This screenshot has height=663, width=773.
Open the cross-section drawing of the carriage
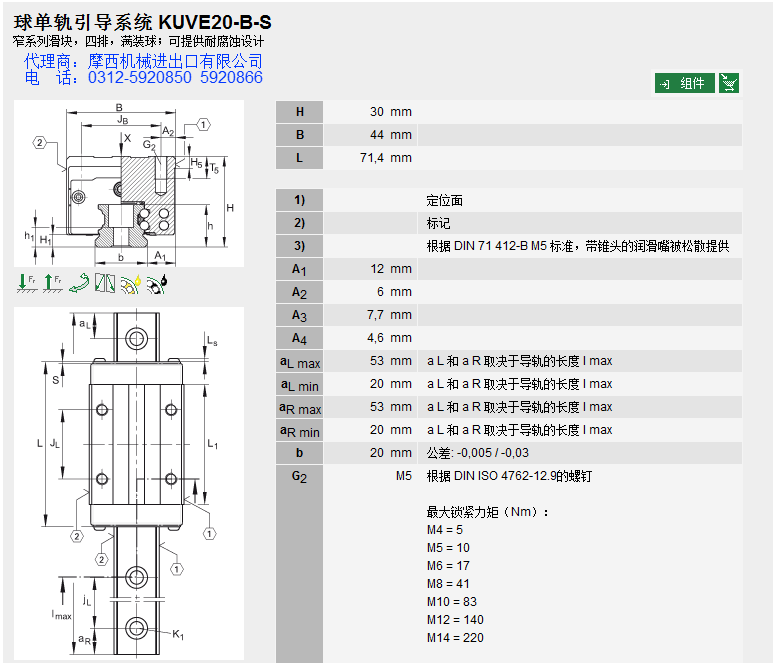(x=128, y=183)
